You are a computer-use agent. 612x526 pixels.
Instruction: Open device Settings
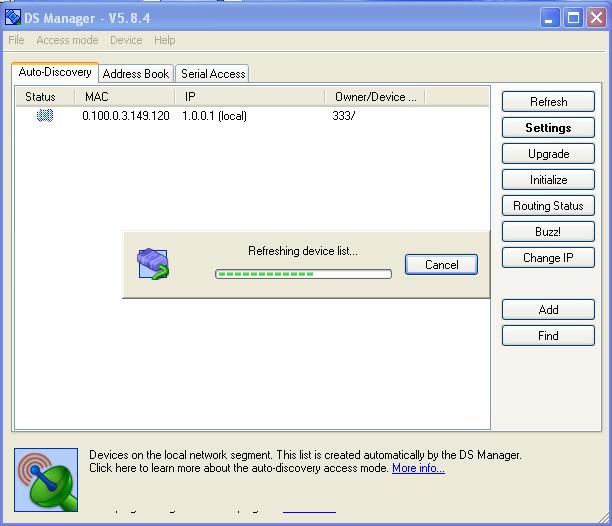pyautogui.click(x=548, y=128)
